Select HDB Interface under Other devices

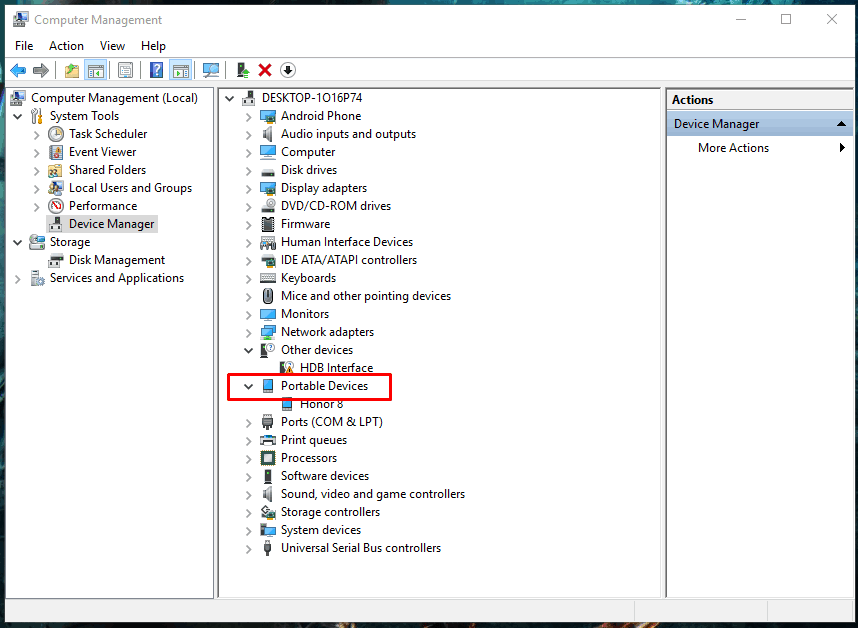point(337,368)
